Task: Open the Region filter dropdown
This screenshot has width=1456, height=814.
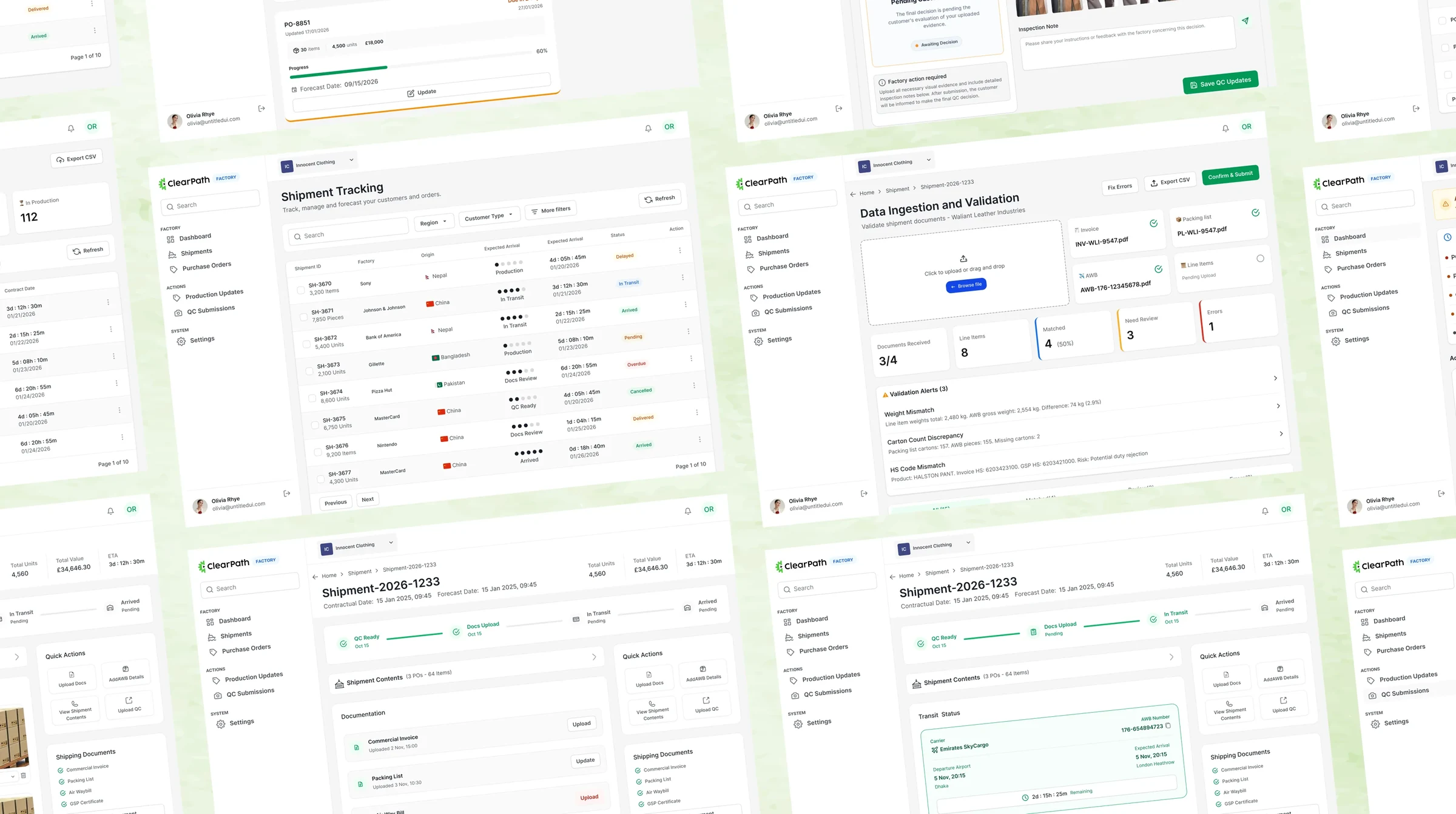Action: click(433, 222)
